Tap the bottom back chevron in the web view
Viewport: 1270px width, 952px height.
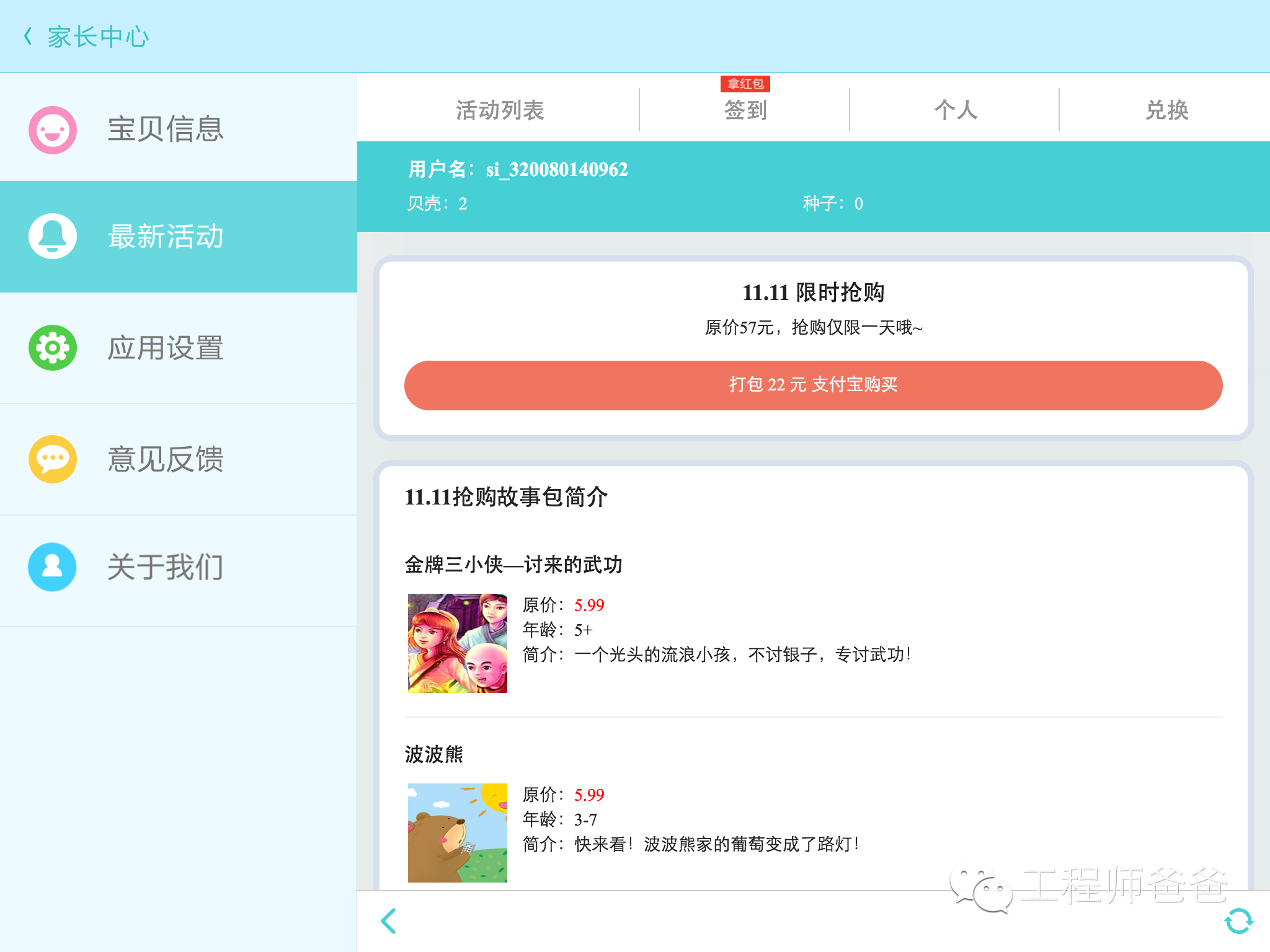tap(389, 921)
